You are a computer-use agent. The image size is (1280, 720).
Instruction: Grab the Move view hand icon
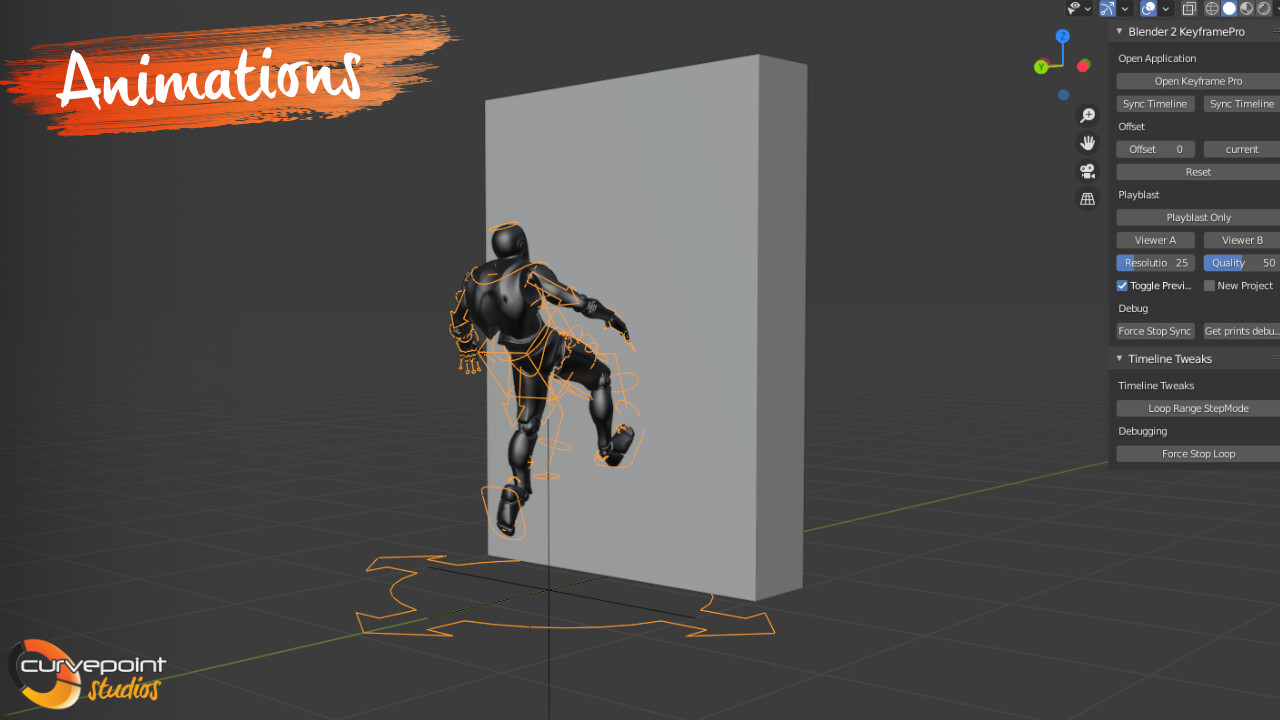tap(1087, 142)
